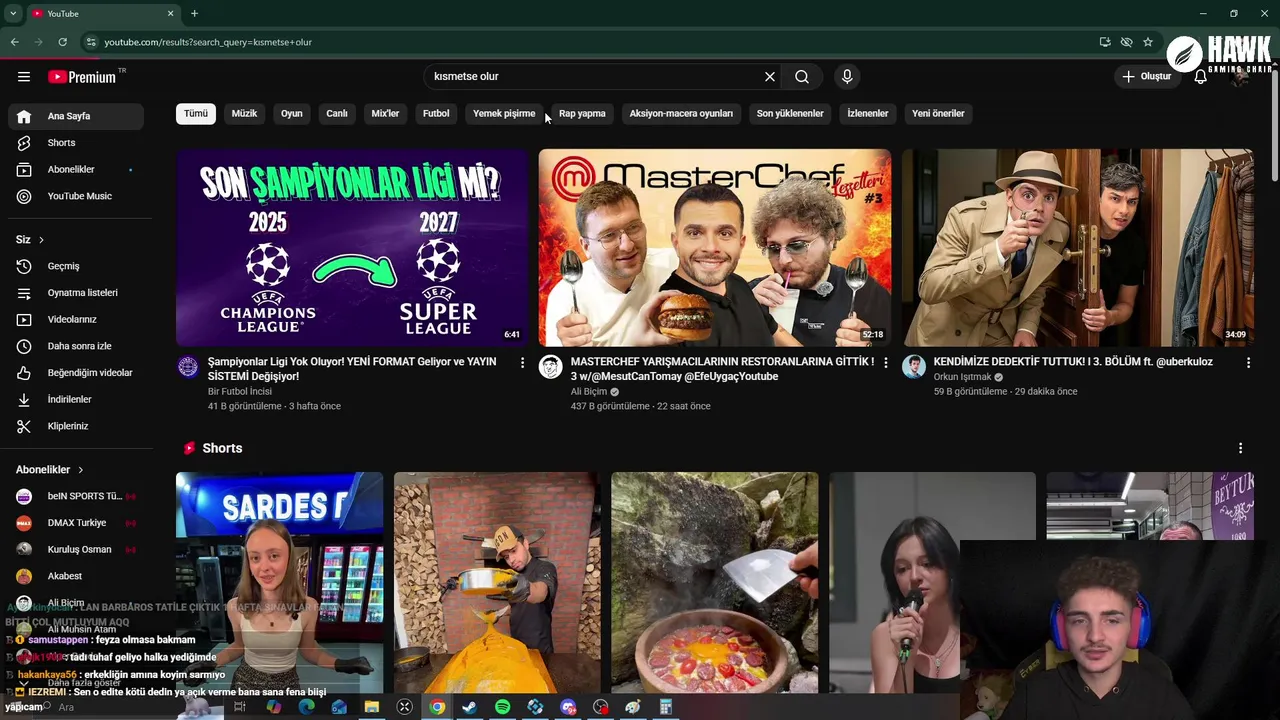Viewport: 1280px width, 720px height.
Task: Open File Explorer from the taskbar
Action: [x=371, y=707]
